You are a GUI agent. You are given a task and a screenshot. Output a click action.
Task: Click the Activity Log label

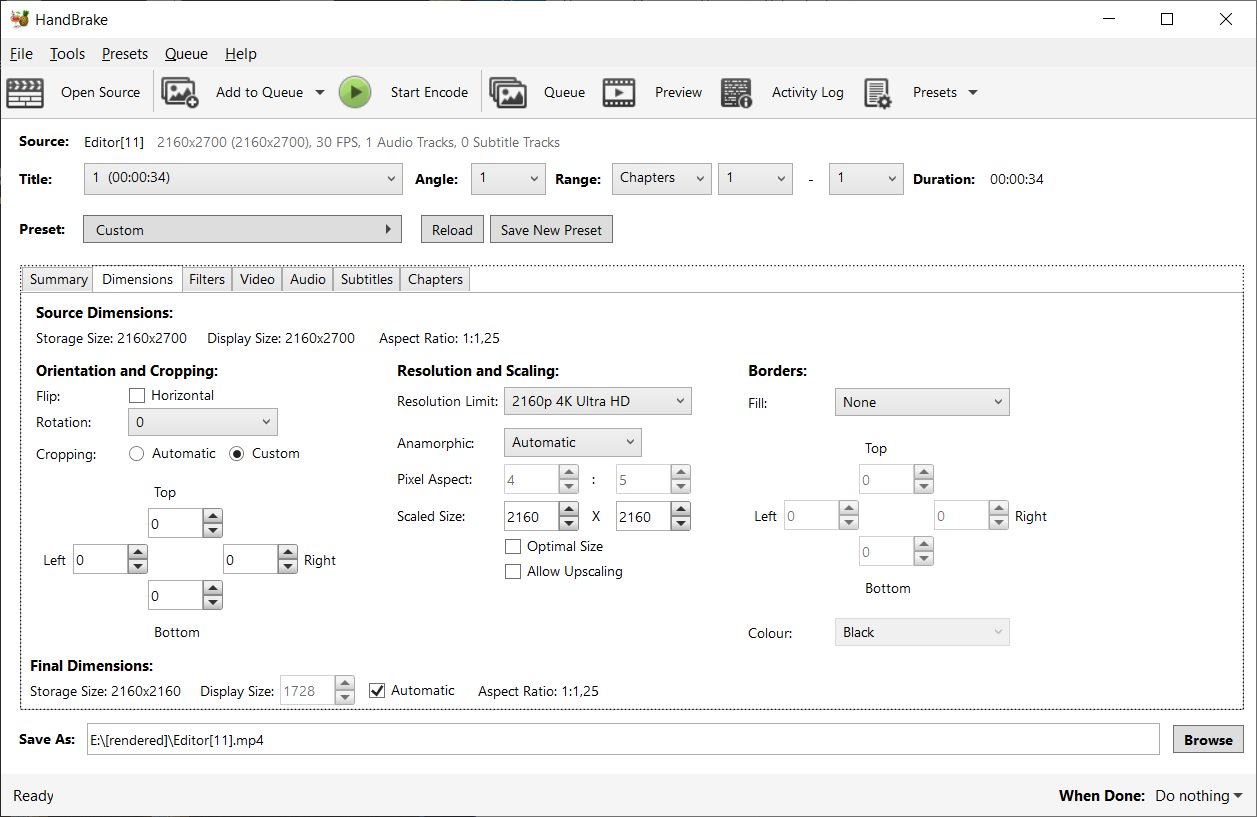(x=807, y=92)
